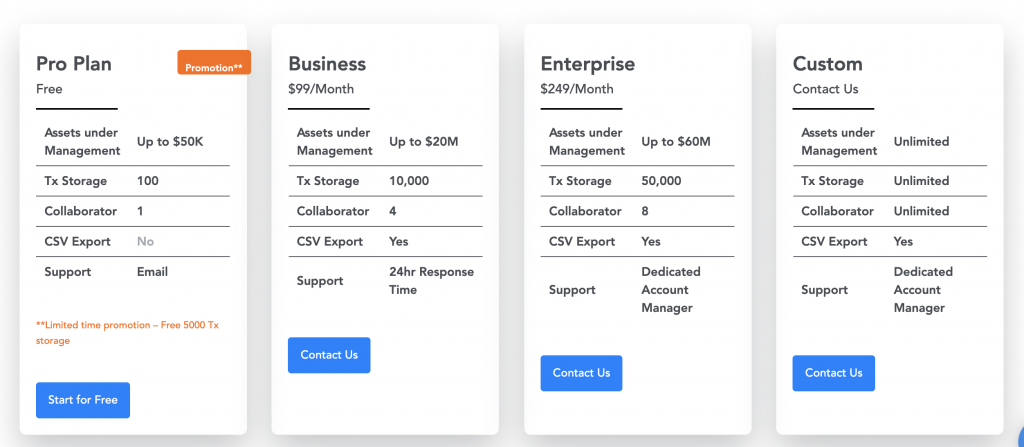The image size is (1024, 447).
Task: Click the limited time promotion note
Action: point(127,333)
